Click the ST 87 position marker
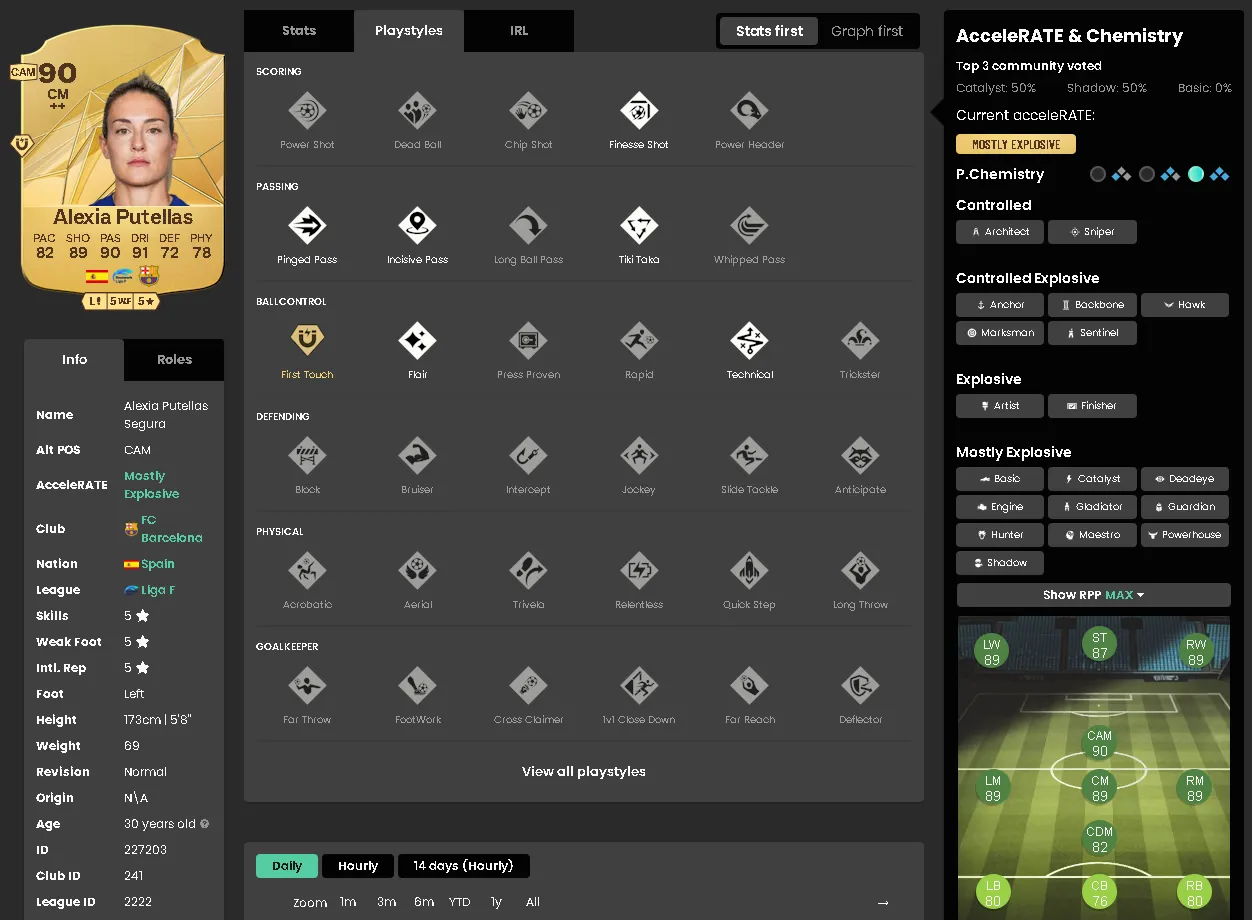This screenshot has width=1252, height=920. pyautogui.click(x=1100, y=645)
